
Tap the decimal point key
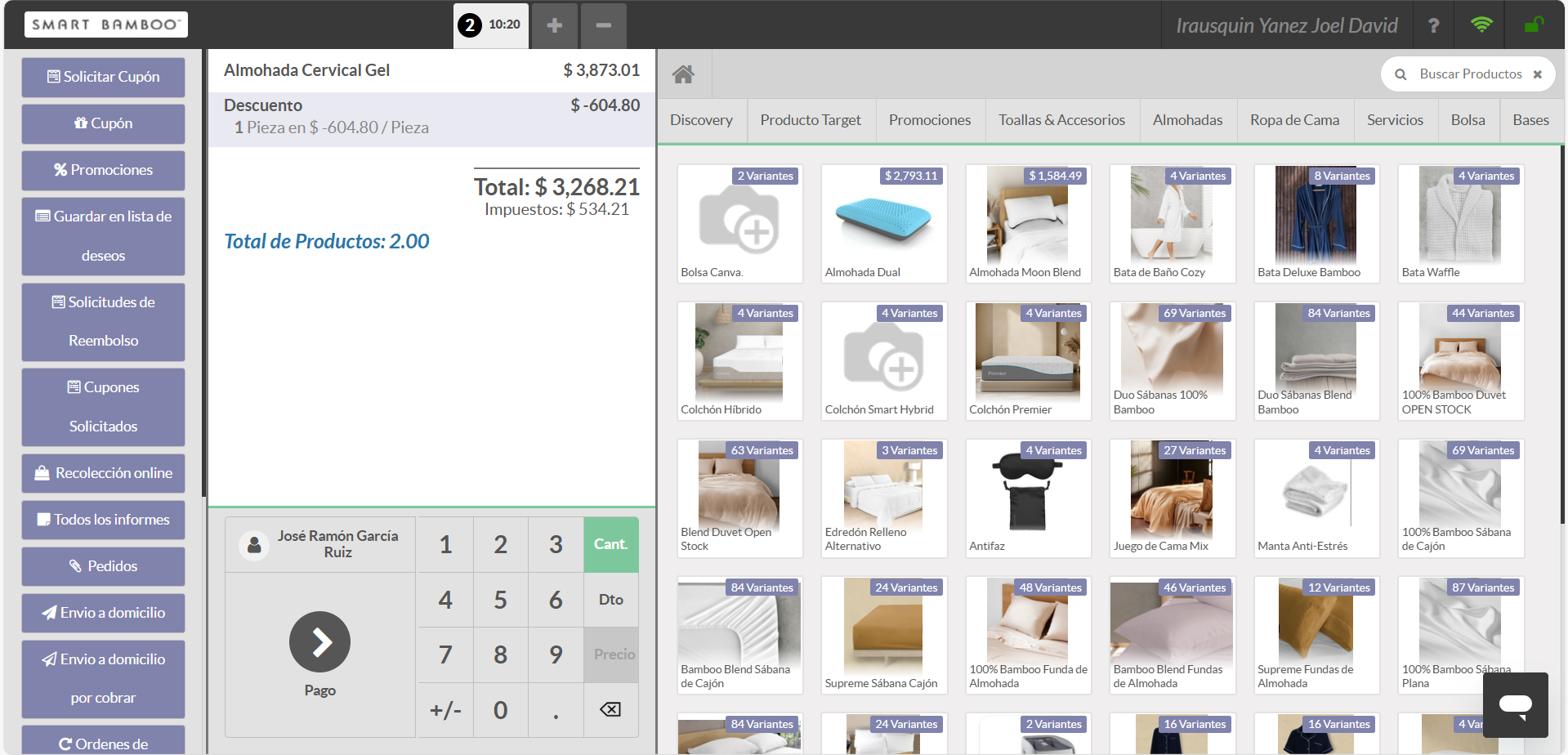(x=556, y=710)
